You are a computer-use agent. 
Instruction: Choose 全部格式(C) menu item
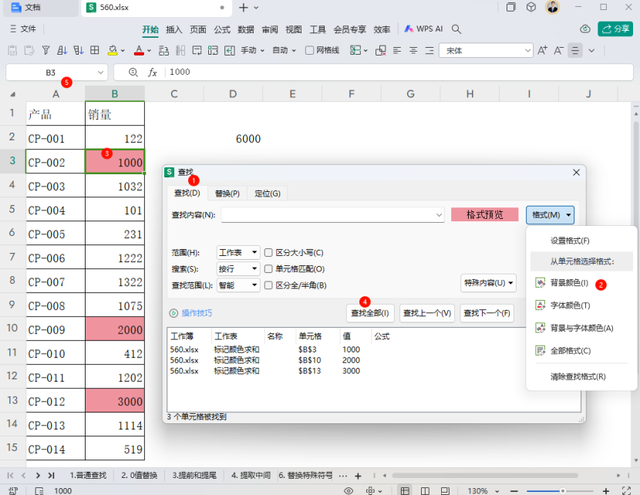[x=581, y=351]
